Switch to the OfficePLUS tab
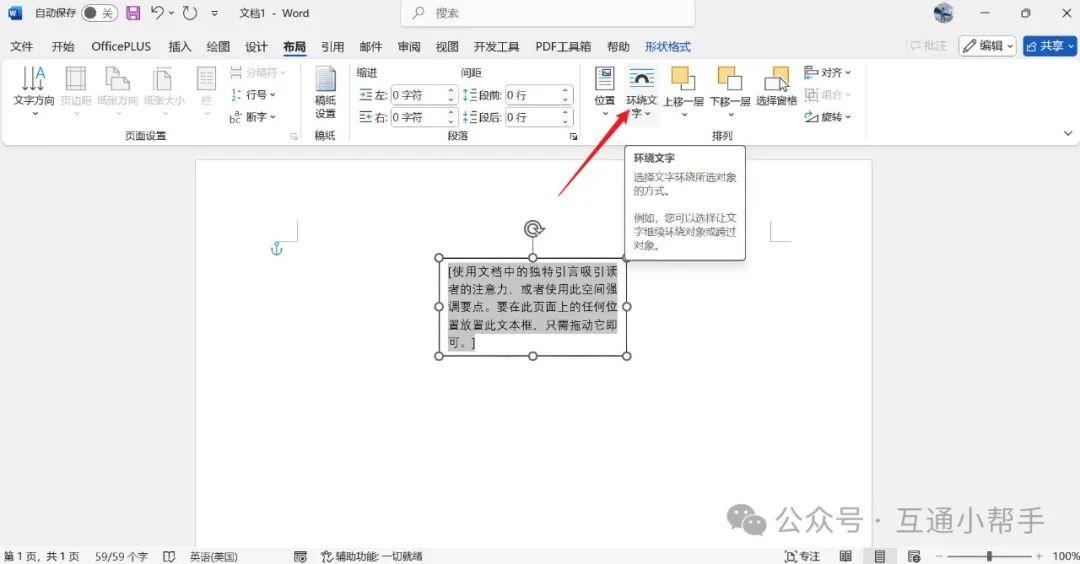The height and width of the screenshot is (564, 1080). point(121,46)
